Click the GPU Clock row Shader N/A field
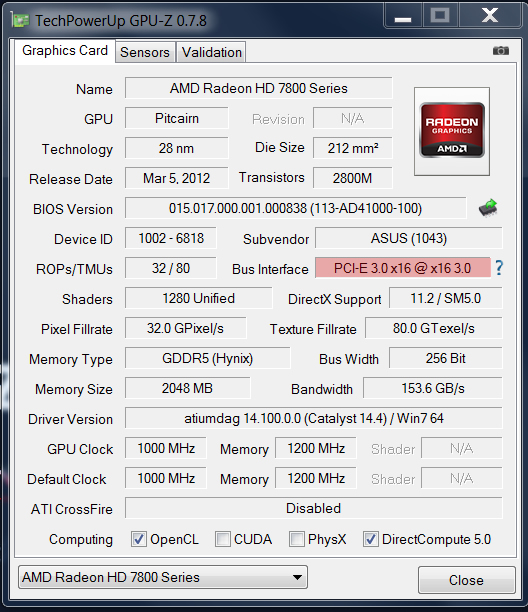The height and width of the screenshot is (612, 528). pos(462,448)
